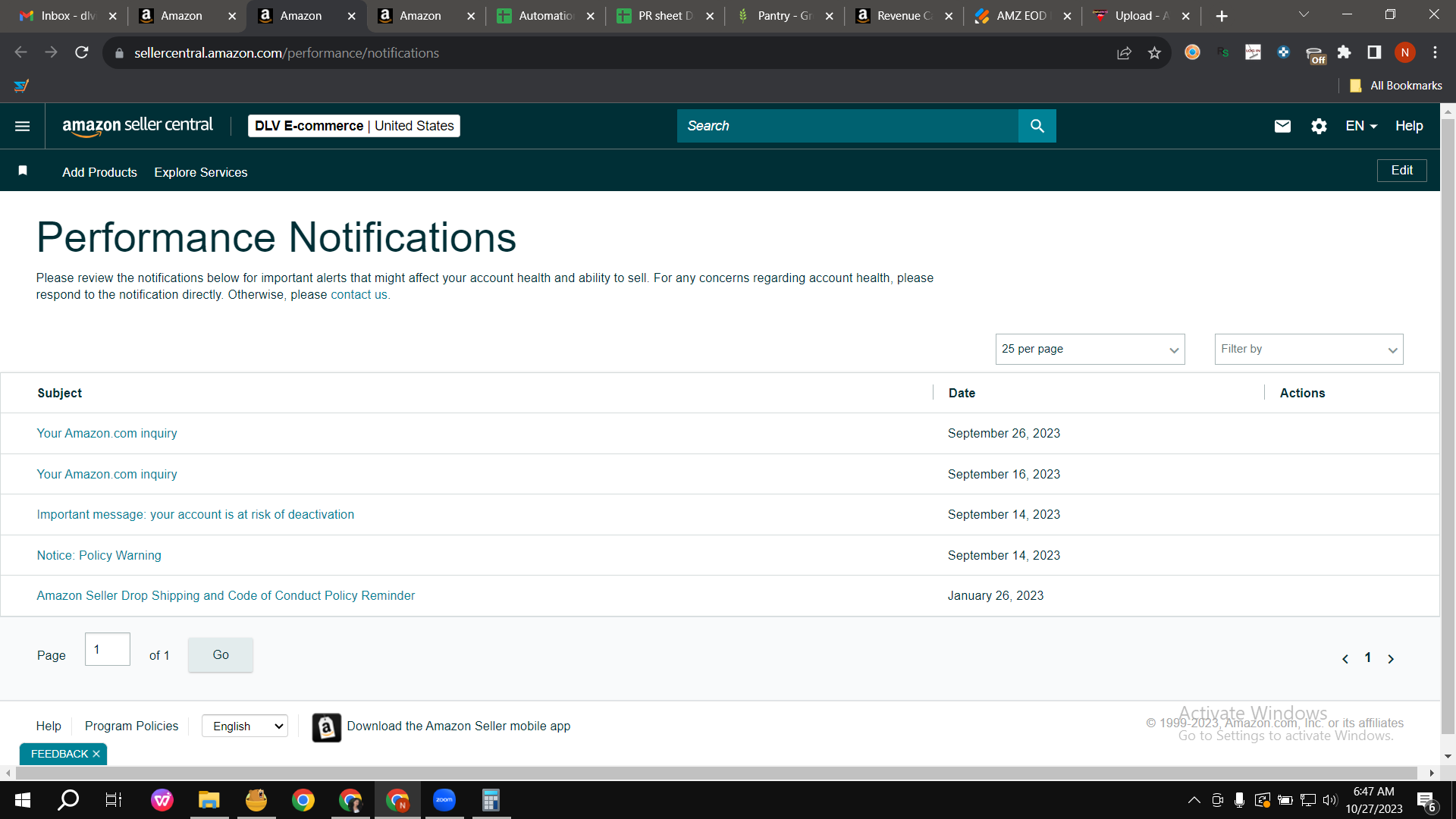Open Windows taskbar search

(68, 800)
